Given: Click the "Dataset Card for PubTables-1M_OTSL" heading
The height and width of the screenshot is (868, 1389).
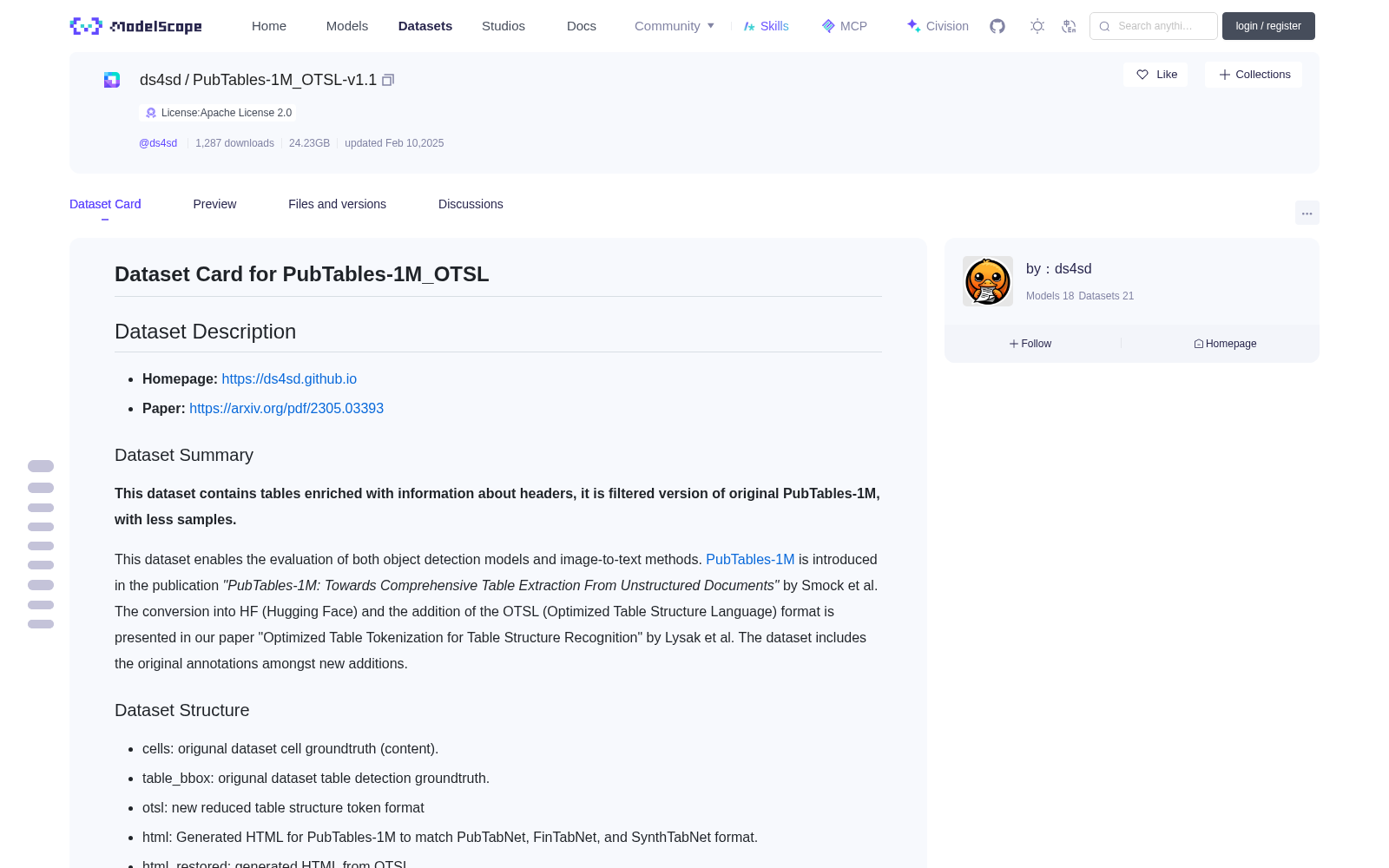Looking at the screenshot, I should [x=302, y=274].
